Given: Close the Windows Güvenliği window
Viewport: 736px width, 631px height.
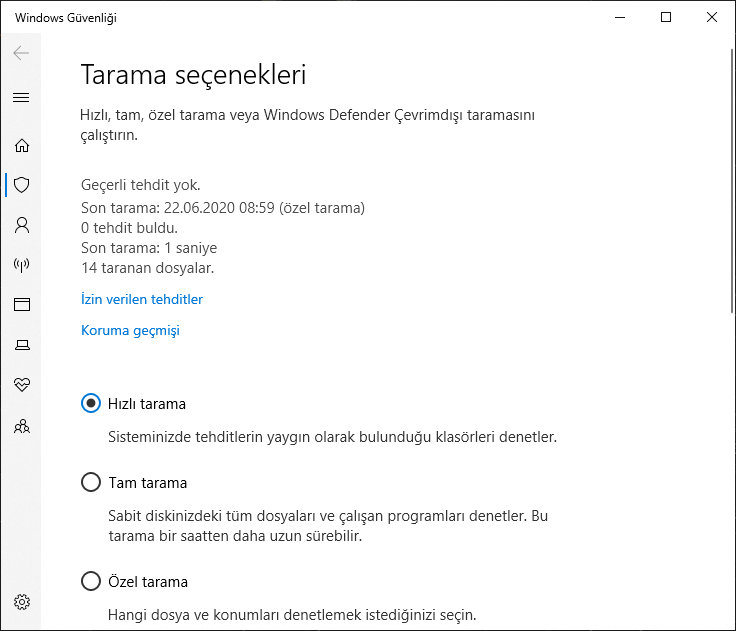Looking at the screenshot, I should 712,17.
